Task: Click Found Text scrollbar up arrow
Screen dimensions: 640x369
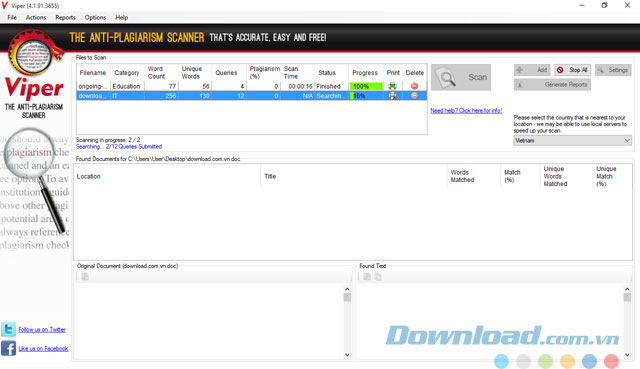Action: (x=627, y=289)
